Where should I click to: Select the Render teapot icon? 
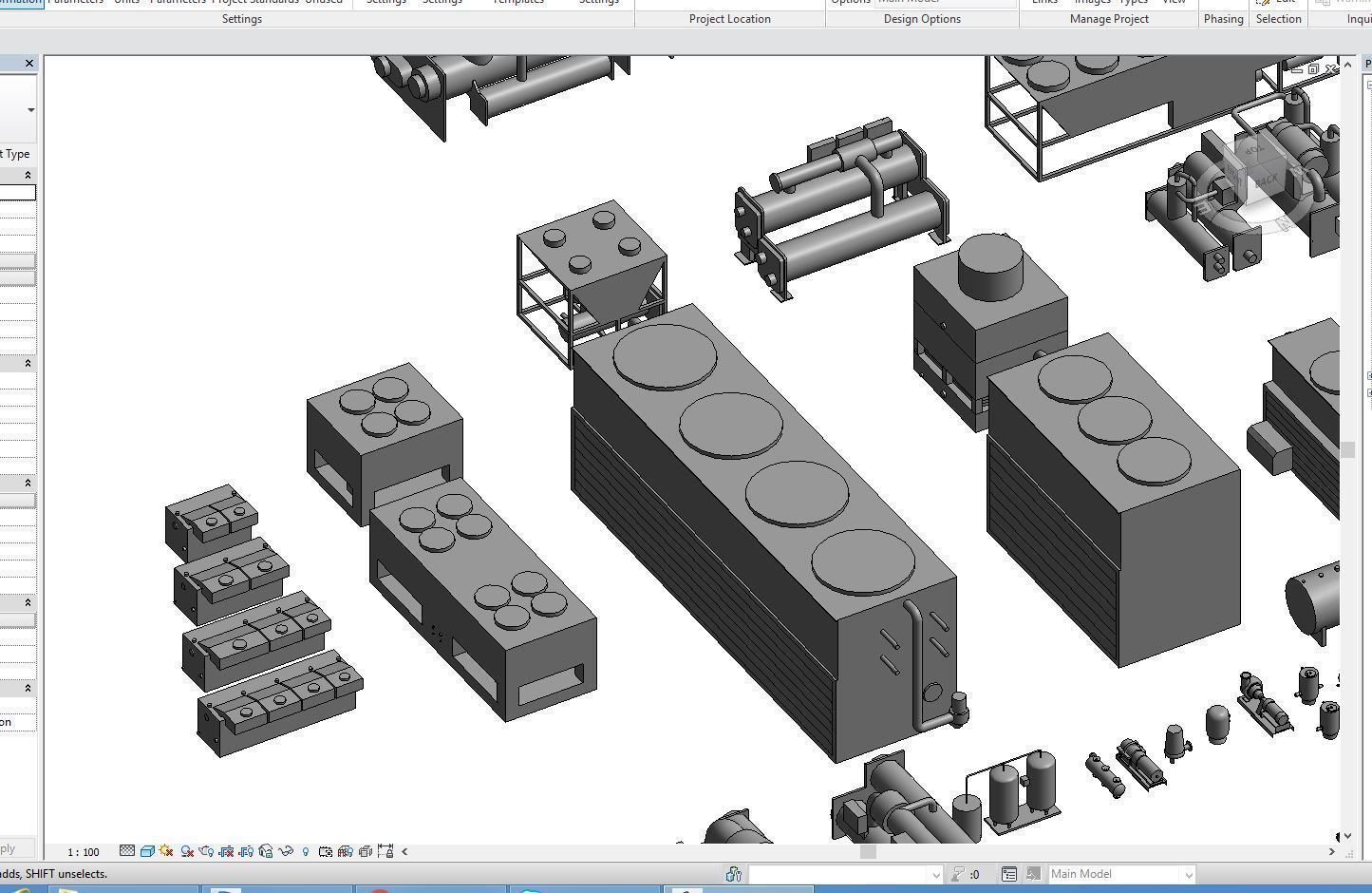point(205,851)
